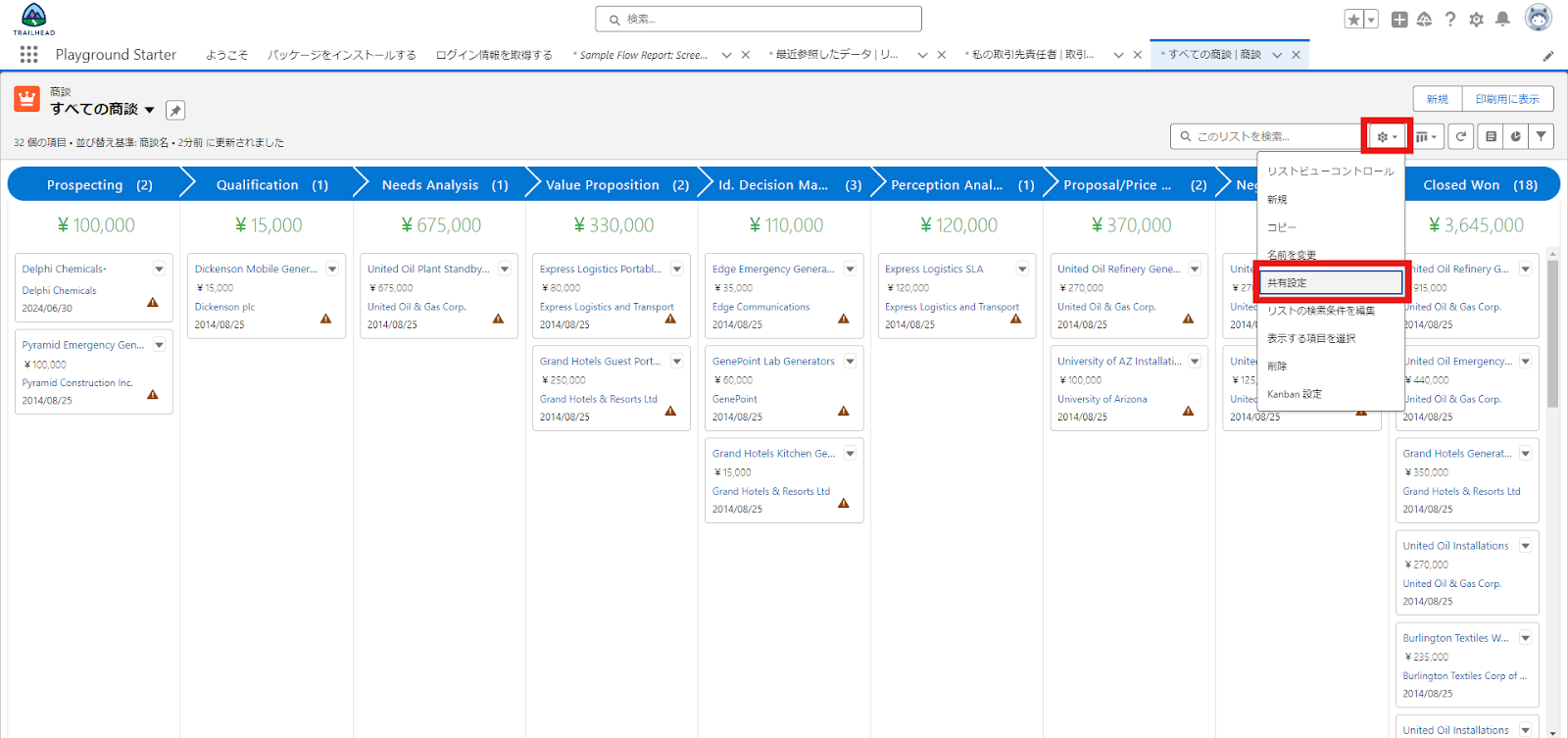This screenshot has width=1568, height=738.
Task: Choose リストの検索条件を編集 menu item
Action: tap(1331, 311)
